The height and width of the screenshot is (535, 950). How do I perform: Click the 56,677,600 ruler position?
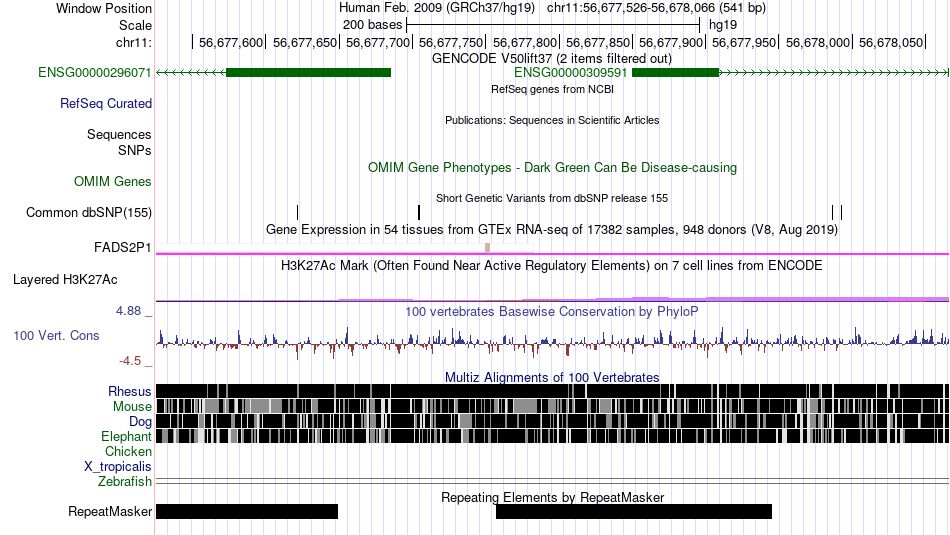click(x=231, y=42)
